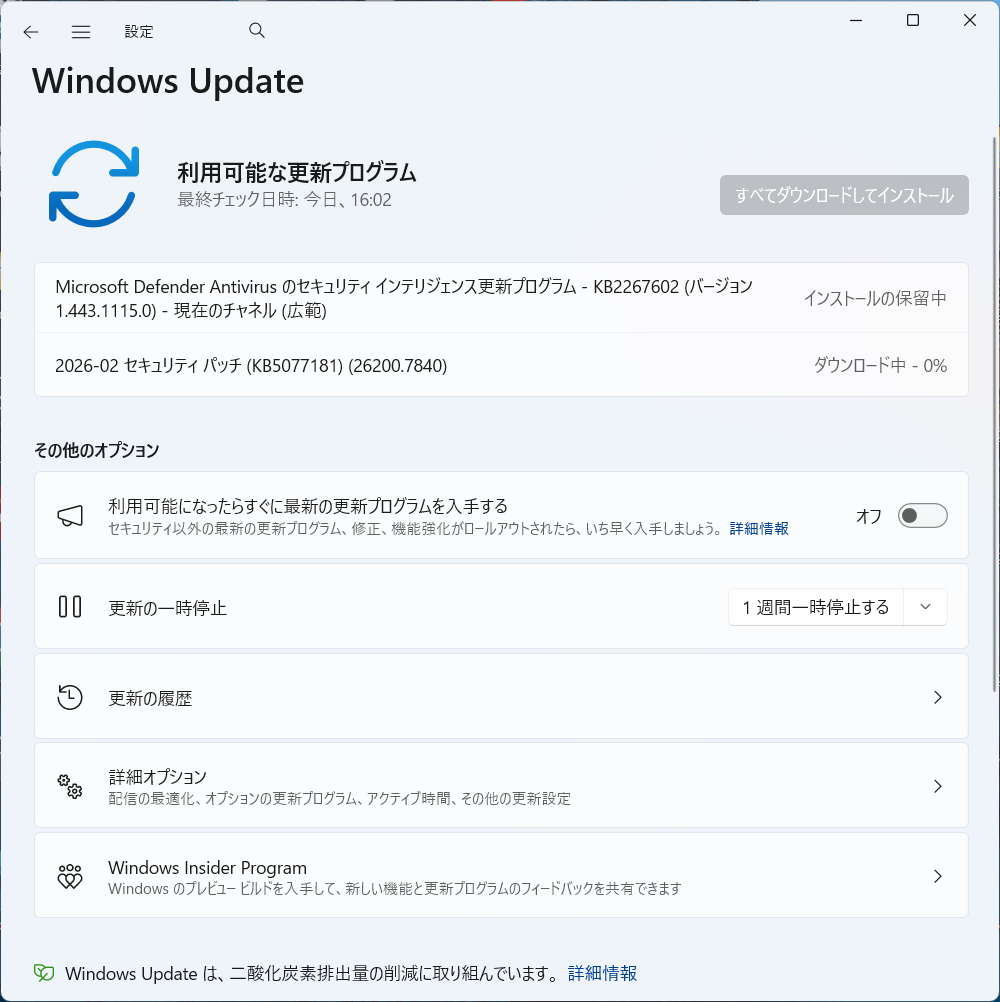Click the 1 週間一時停止する button
Screen dimensions: 1000x1002
[x=816, y=606]
